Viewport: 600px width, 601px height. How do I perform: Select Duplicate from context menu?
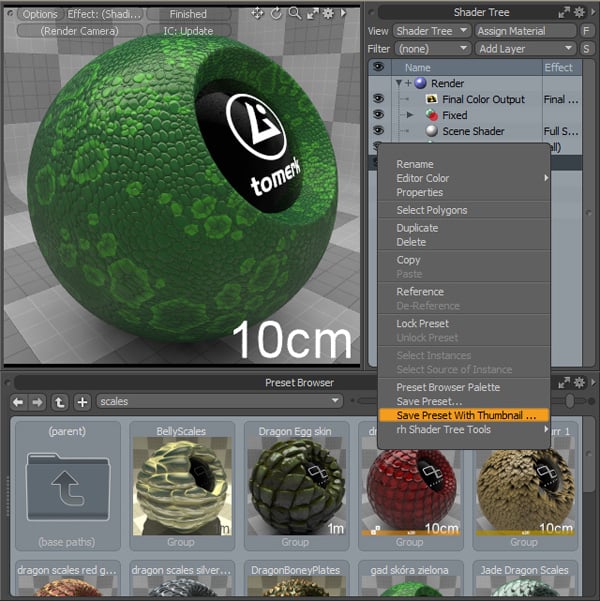(x=417, y=228)
